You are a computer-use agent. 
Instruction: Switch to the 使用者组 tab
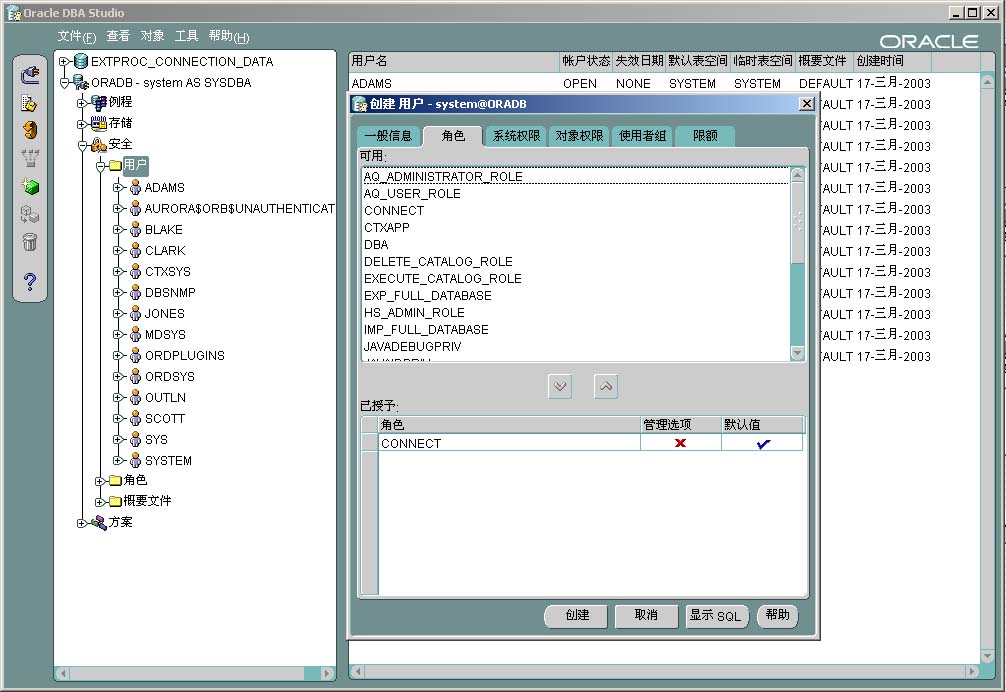click(x=642, y=136)
